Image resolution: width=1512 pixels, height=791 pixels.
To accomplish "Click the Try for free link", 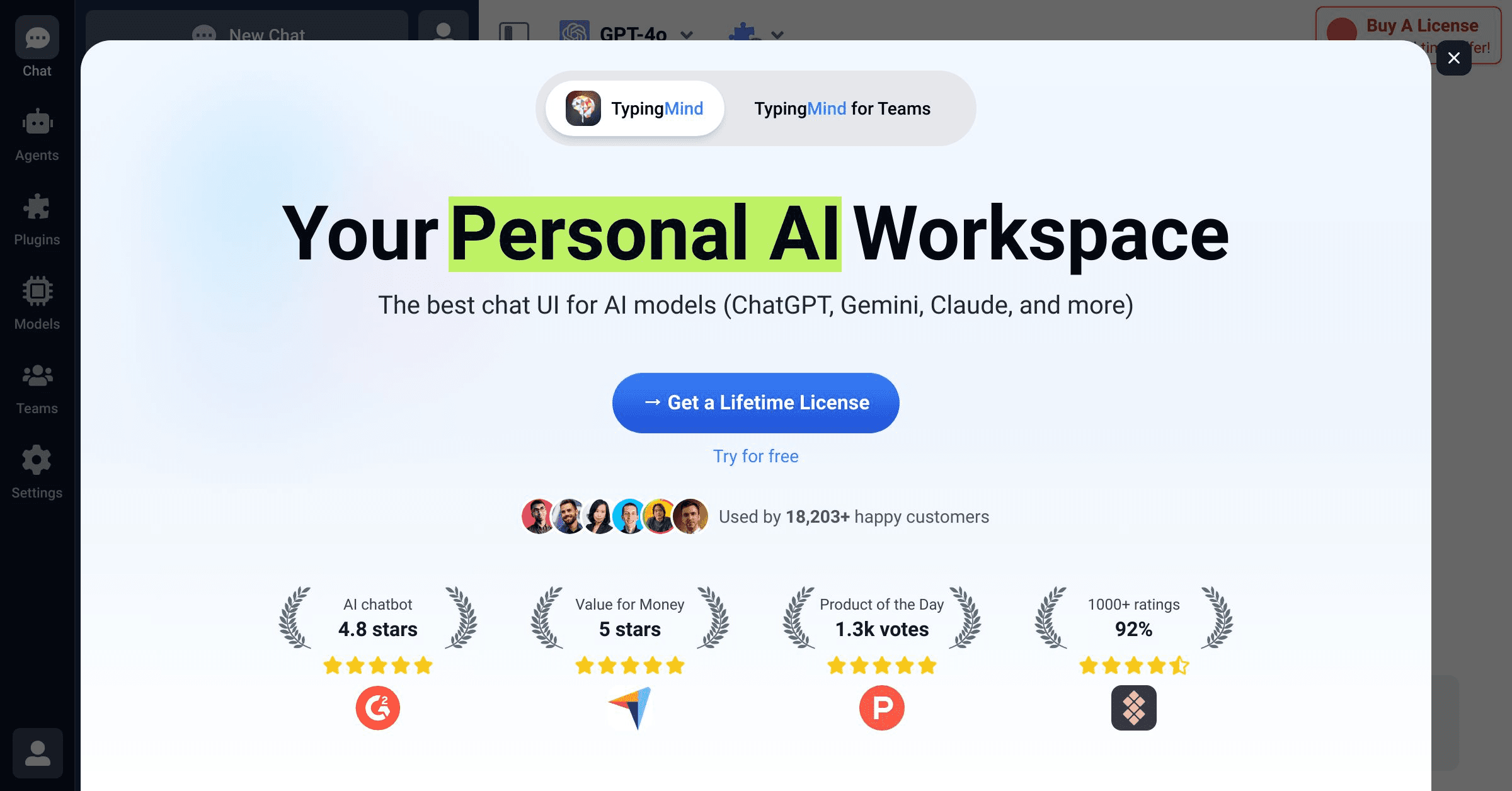I will pyautogui.click(x=756, y=456).
